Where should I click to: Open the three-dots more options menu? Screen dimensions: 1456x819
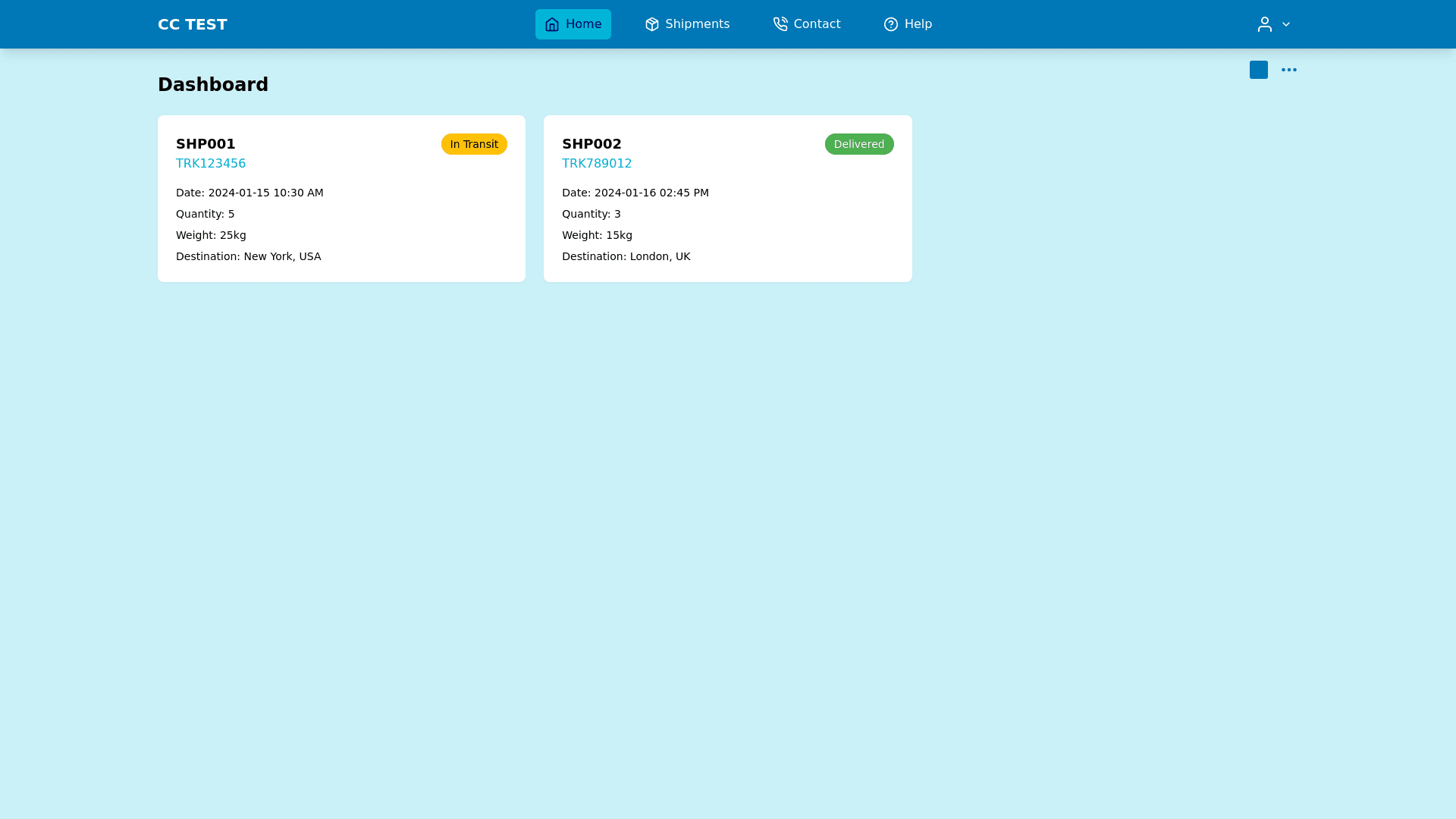point(1289,70)
